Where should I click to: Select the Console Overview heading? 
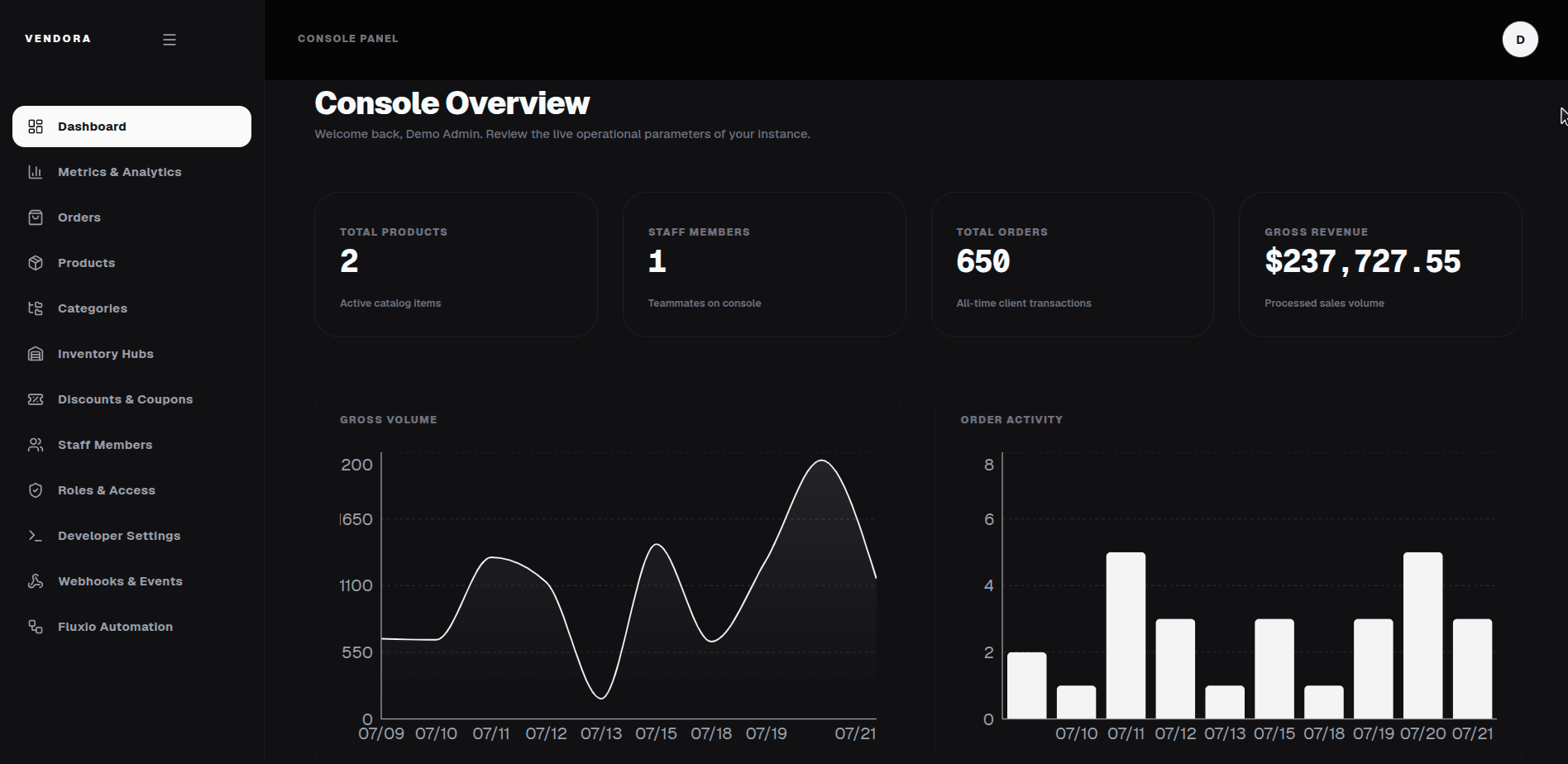452,103
